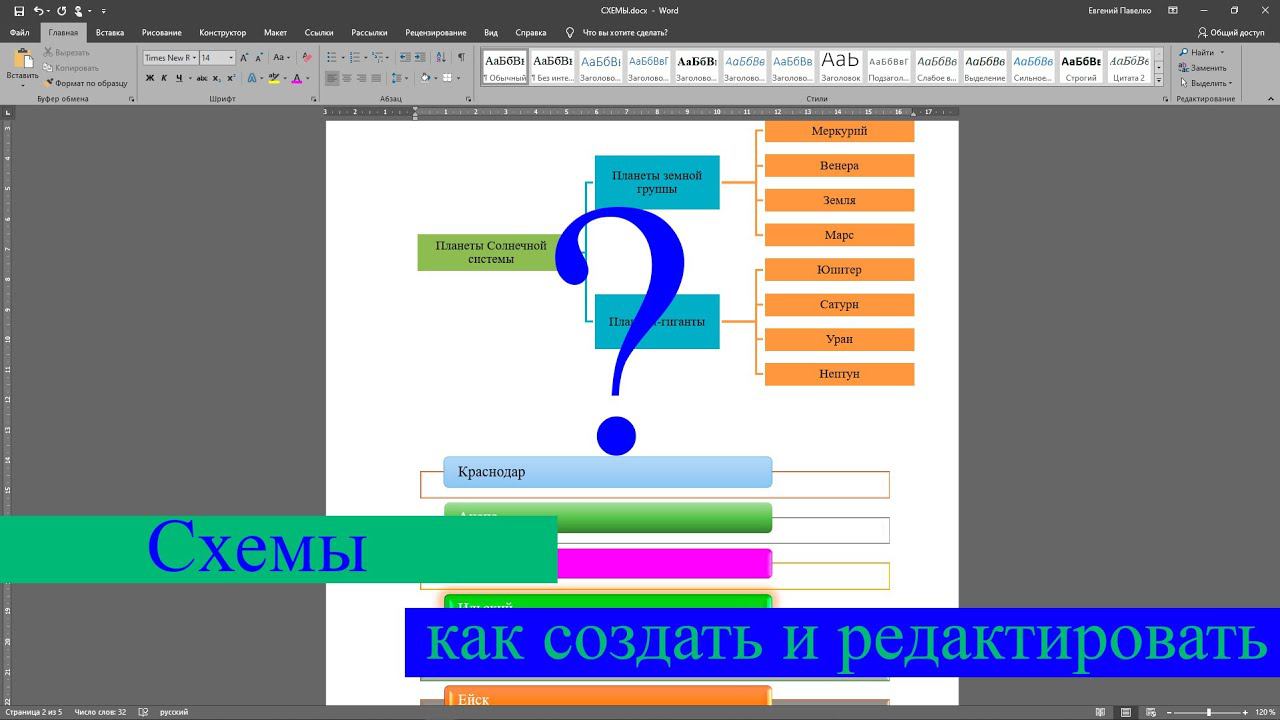The width and height of the screenshot is (1280, 720).
Task: Open the Ссылки ribbon tab
Action: [319, 33]
